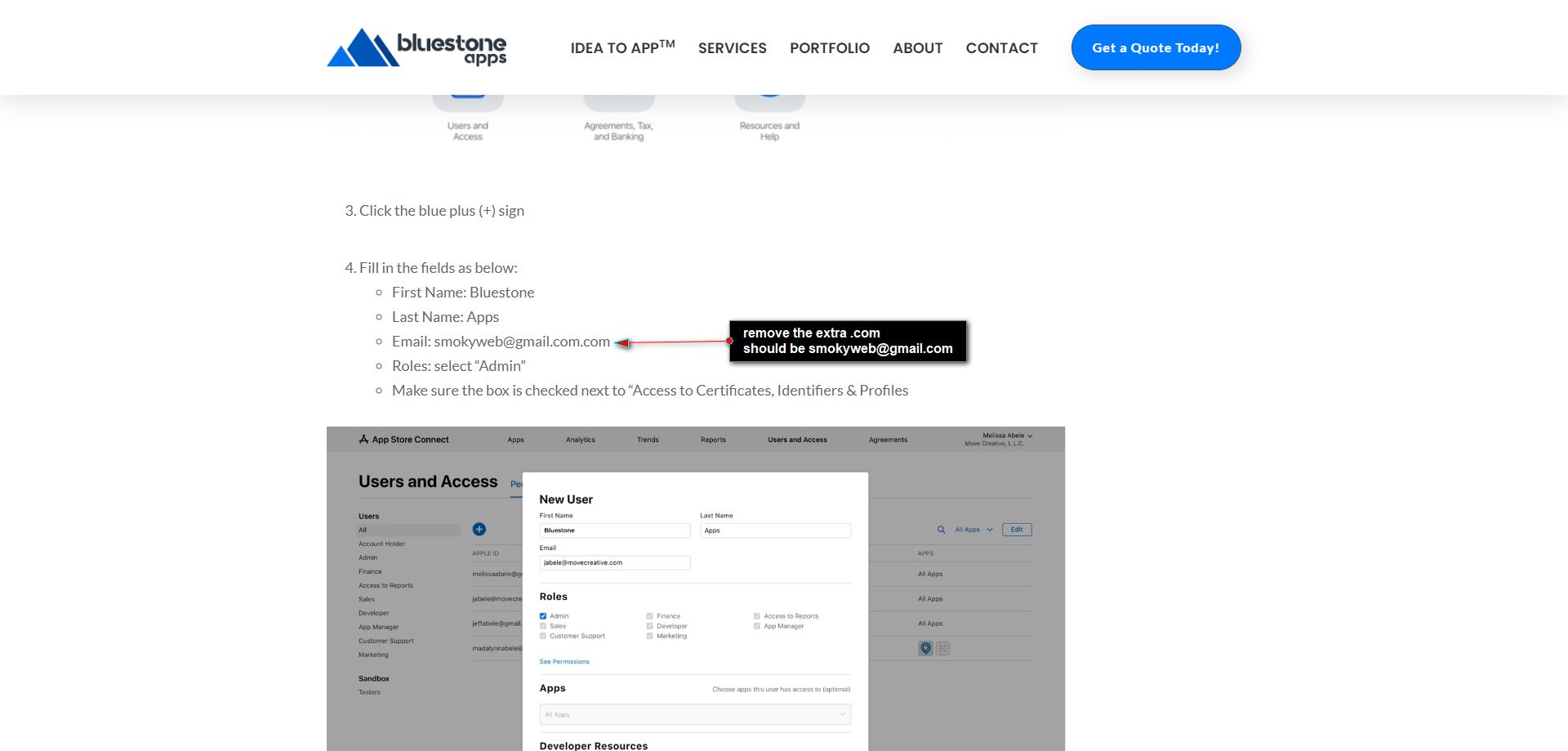Select App Manager in the Users sidebar

click(379, 628)
